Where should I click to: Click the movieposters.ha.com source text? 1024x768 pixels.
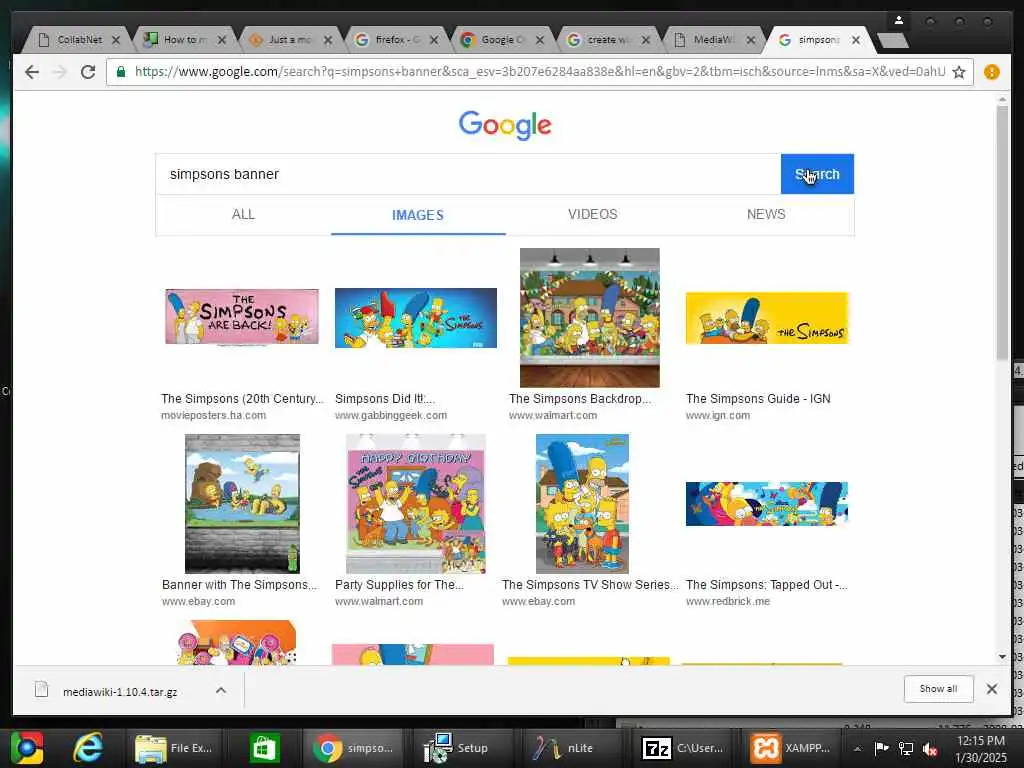(214, 415)
